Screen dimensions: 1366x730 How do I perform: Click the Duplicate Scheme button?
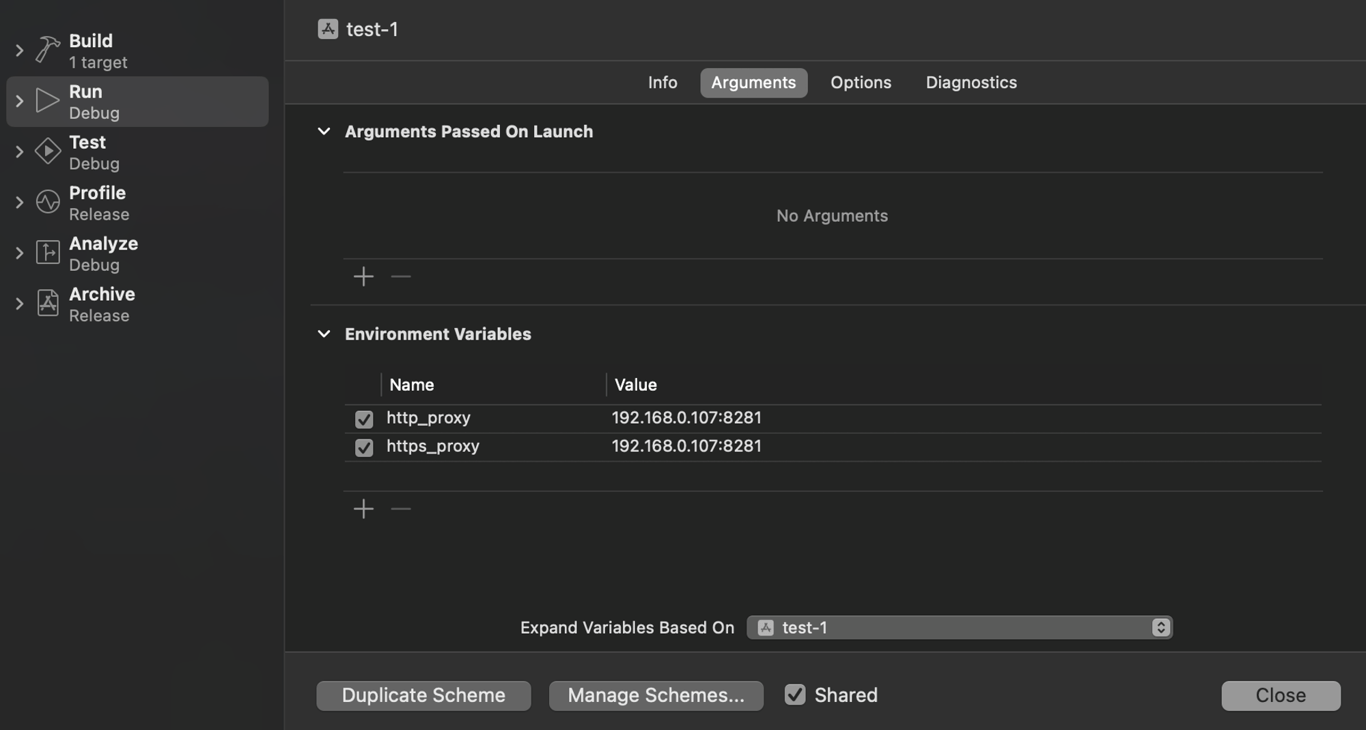tap(423, 696)
